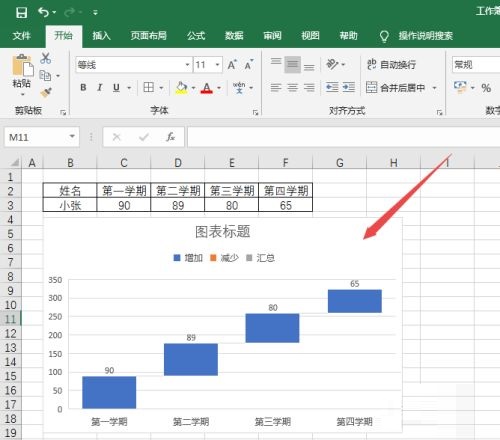
Task: Select the Format Painter brush icon
Action: [x=46, y=92]
